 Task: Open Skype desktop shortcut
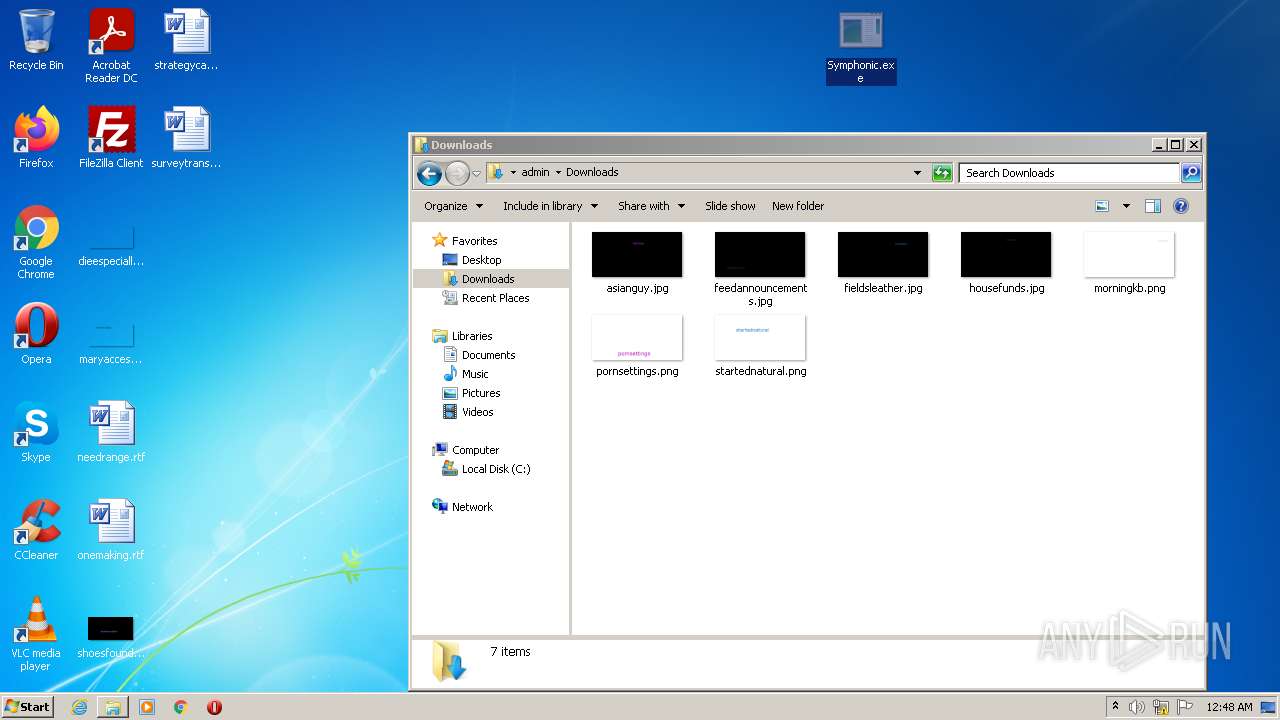(x=36, y=432)
